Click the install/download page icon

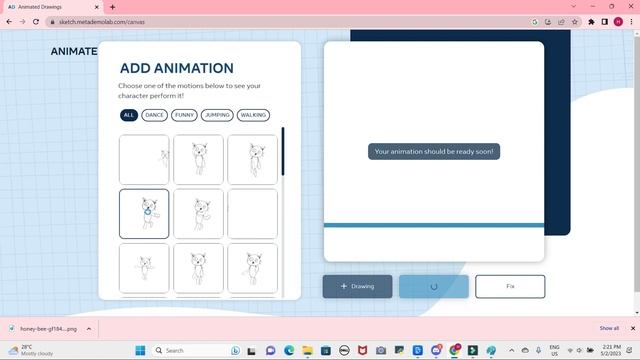pos(548,22)
